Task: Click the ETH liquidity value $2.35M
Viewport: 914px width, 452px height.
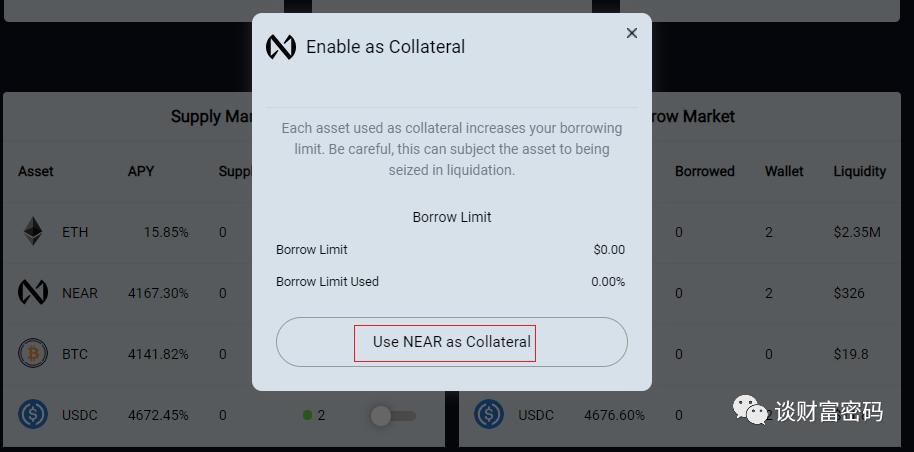Action: (x=857, y=232)
